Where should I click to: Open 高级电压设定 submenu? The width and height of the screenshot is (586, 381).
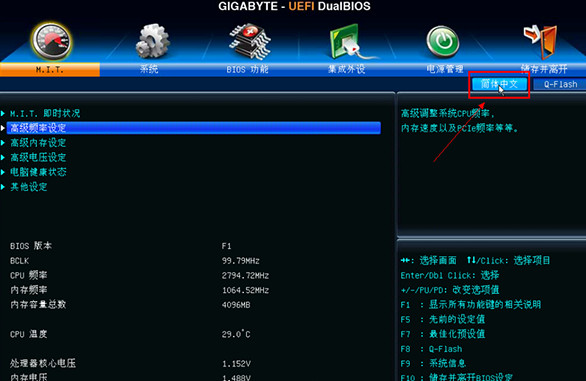(38, 157)
